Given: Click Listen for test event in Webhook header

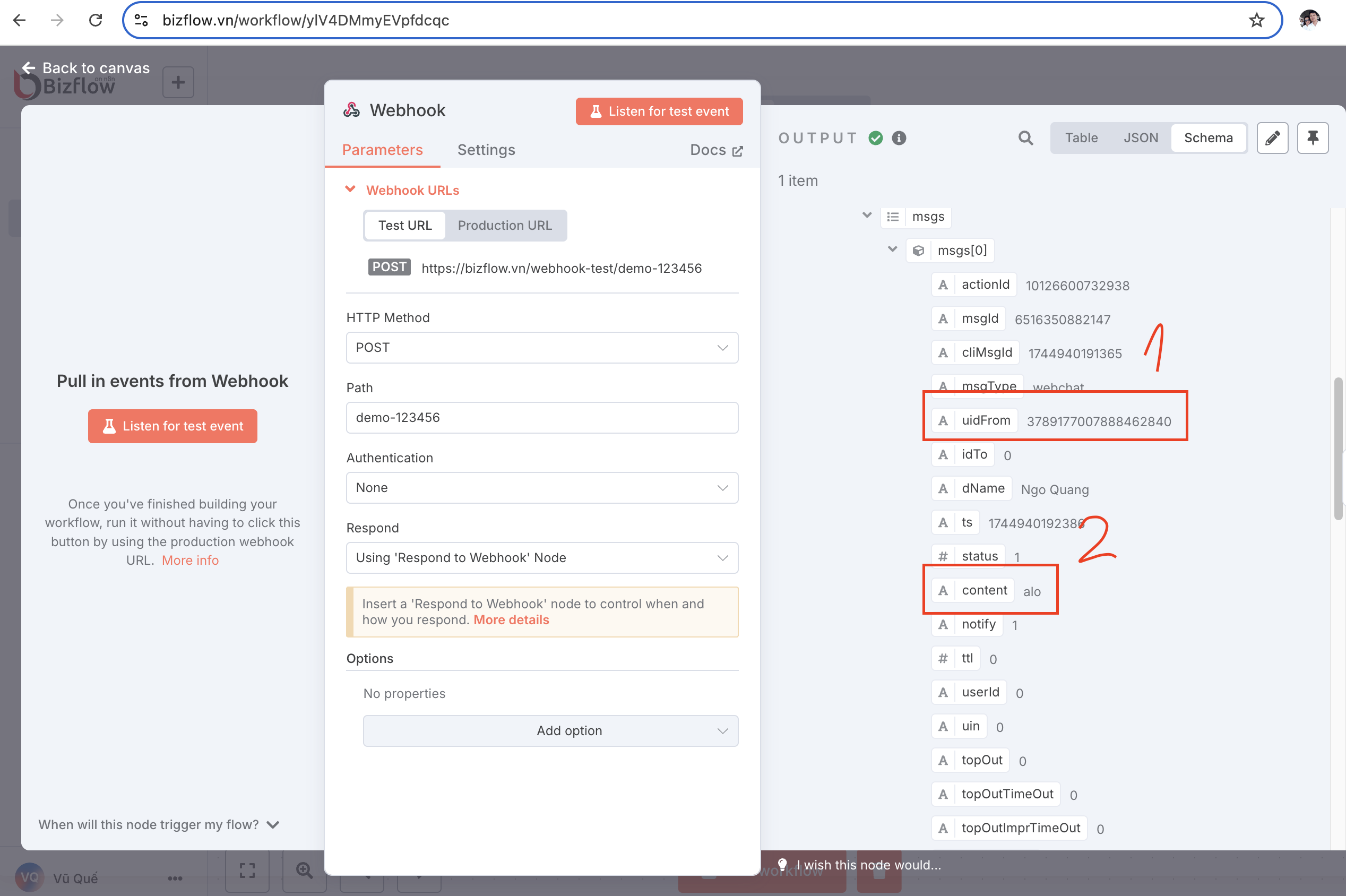Looking at the screenshot, I should pyautogui.click(x=659, y=111).
